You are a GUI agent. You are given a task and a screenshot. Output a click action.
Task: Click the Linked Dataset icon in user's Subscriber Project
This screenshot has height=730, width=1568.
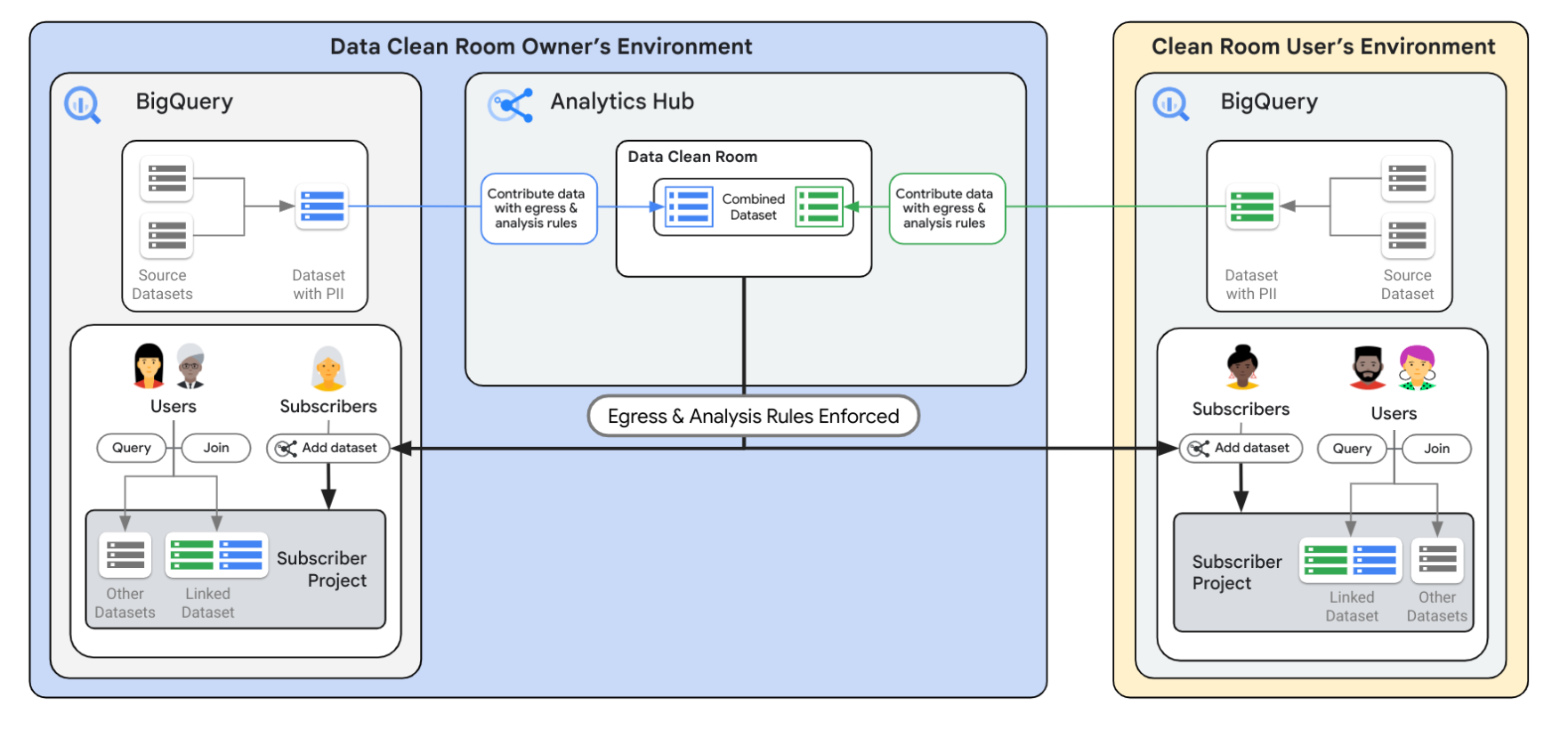click(x=1350, y=560)
